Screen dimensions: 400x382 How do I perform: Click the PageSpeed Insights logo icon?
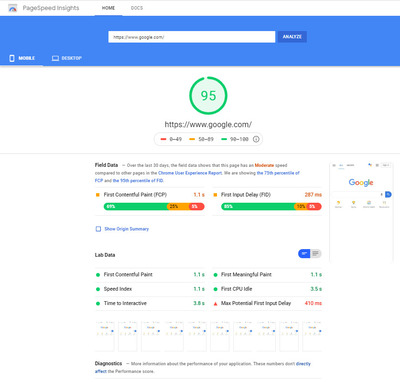coord(13,8)
